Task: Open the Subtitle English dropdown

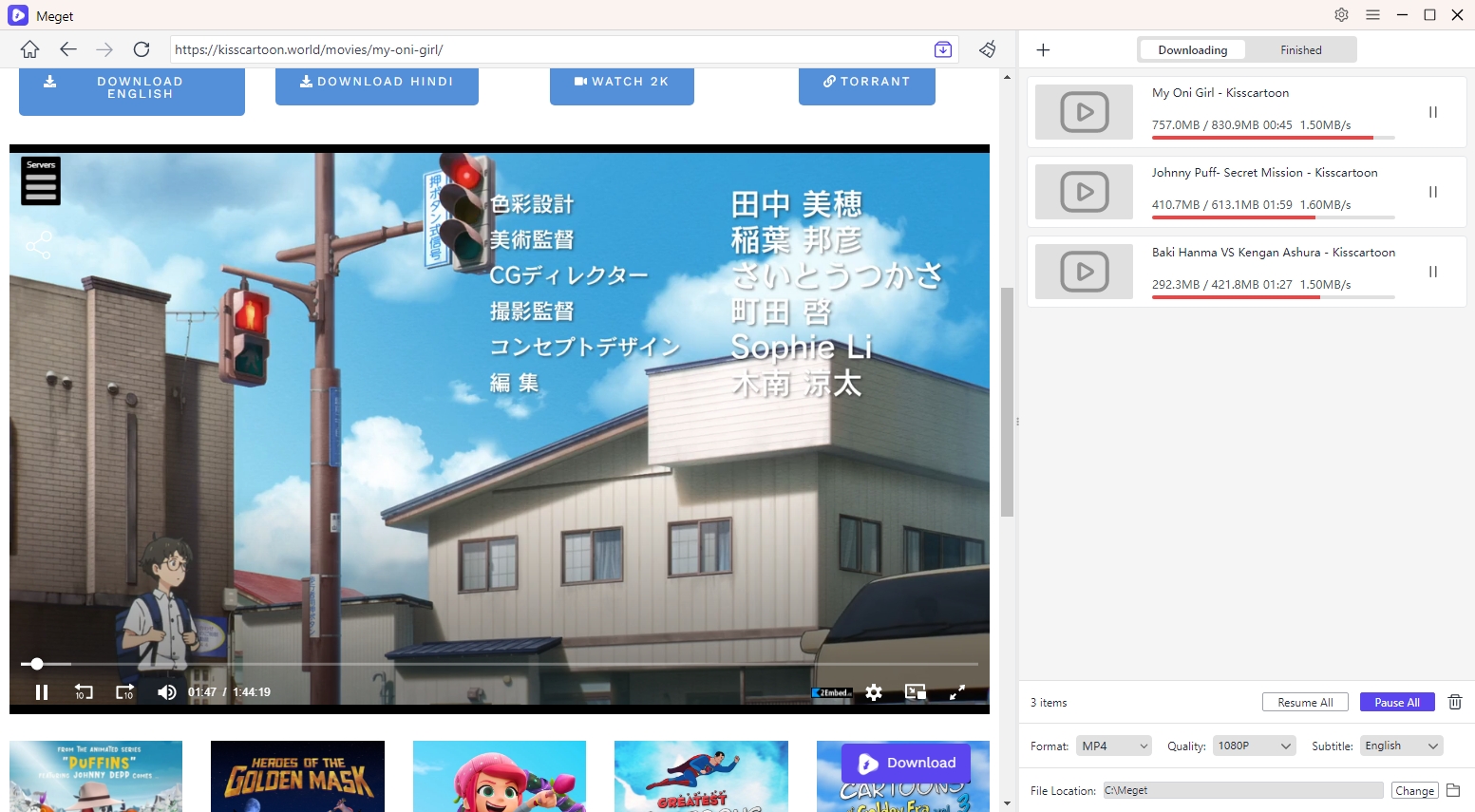Action: click(1402, 746)
